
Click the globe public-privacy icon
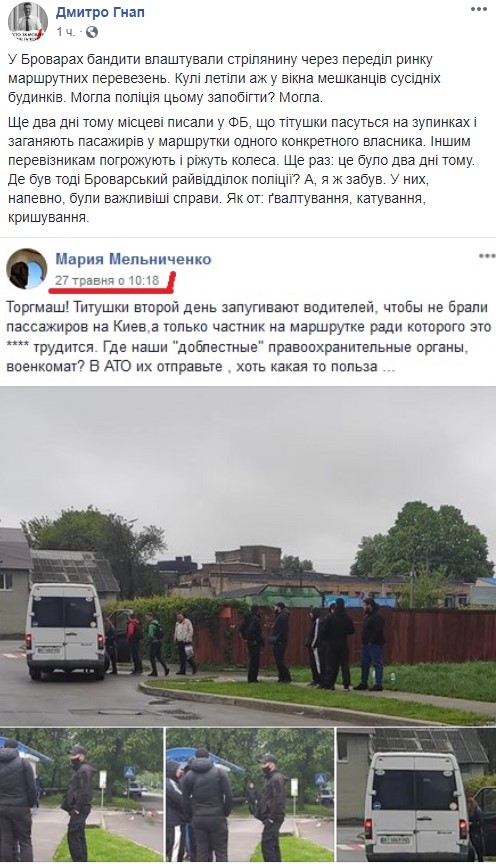pos(92,32)
